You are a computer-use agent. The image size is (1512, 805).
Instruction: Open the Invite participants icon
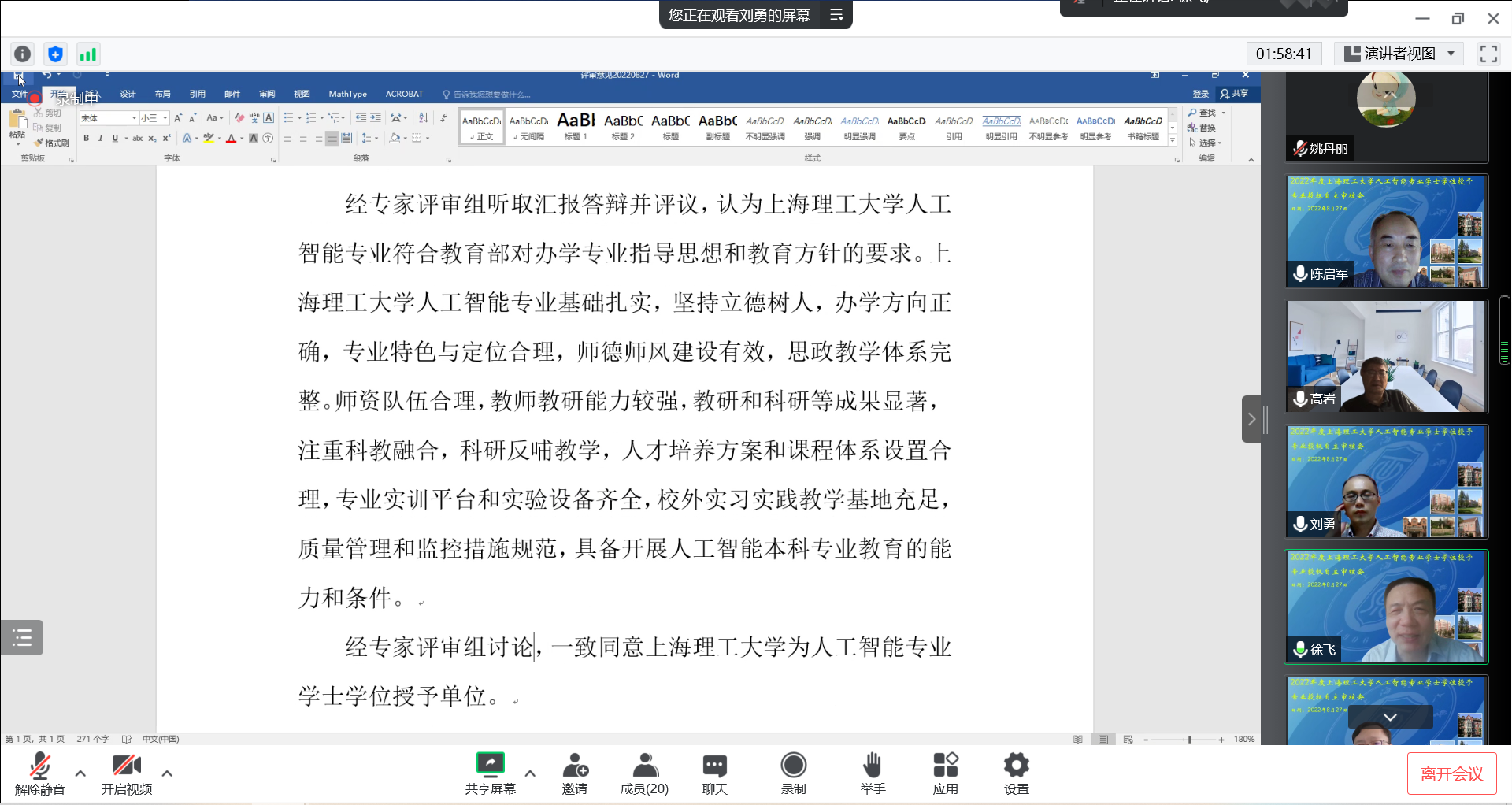click(575, 773)
